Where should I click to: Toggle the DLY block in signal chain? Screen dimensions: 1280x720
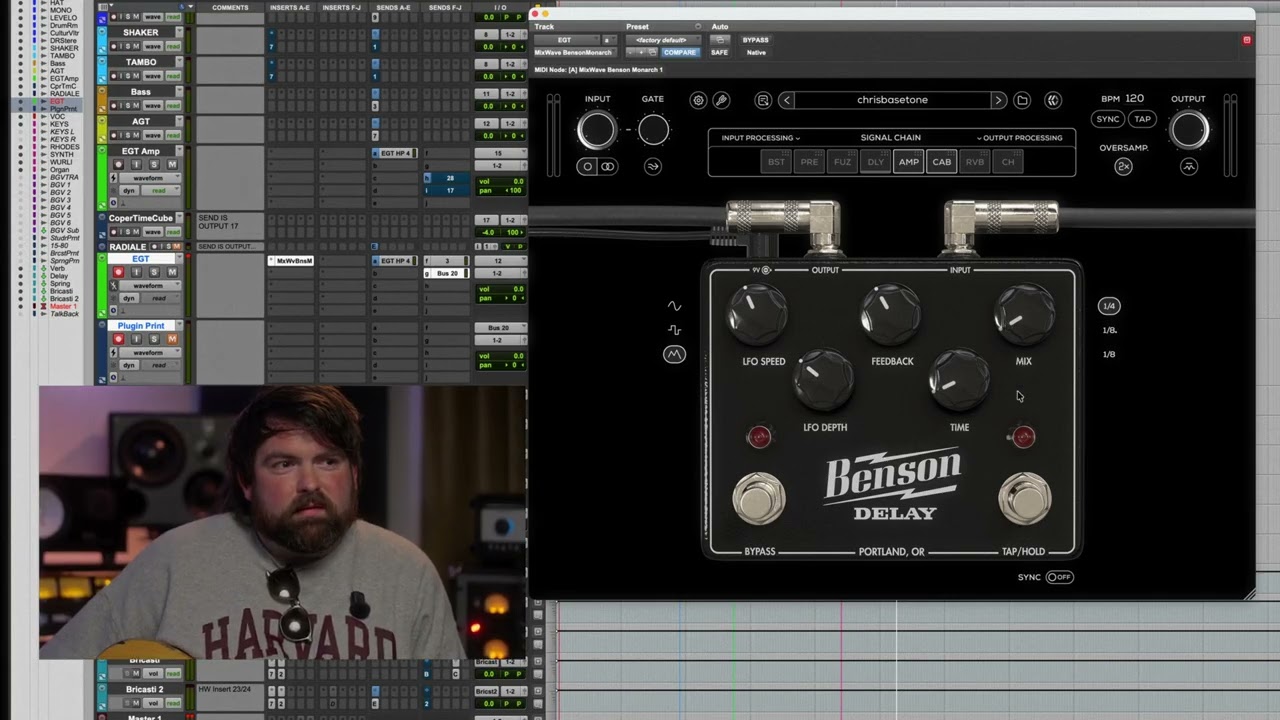pos(875,162)
